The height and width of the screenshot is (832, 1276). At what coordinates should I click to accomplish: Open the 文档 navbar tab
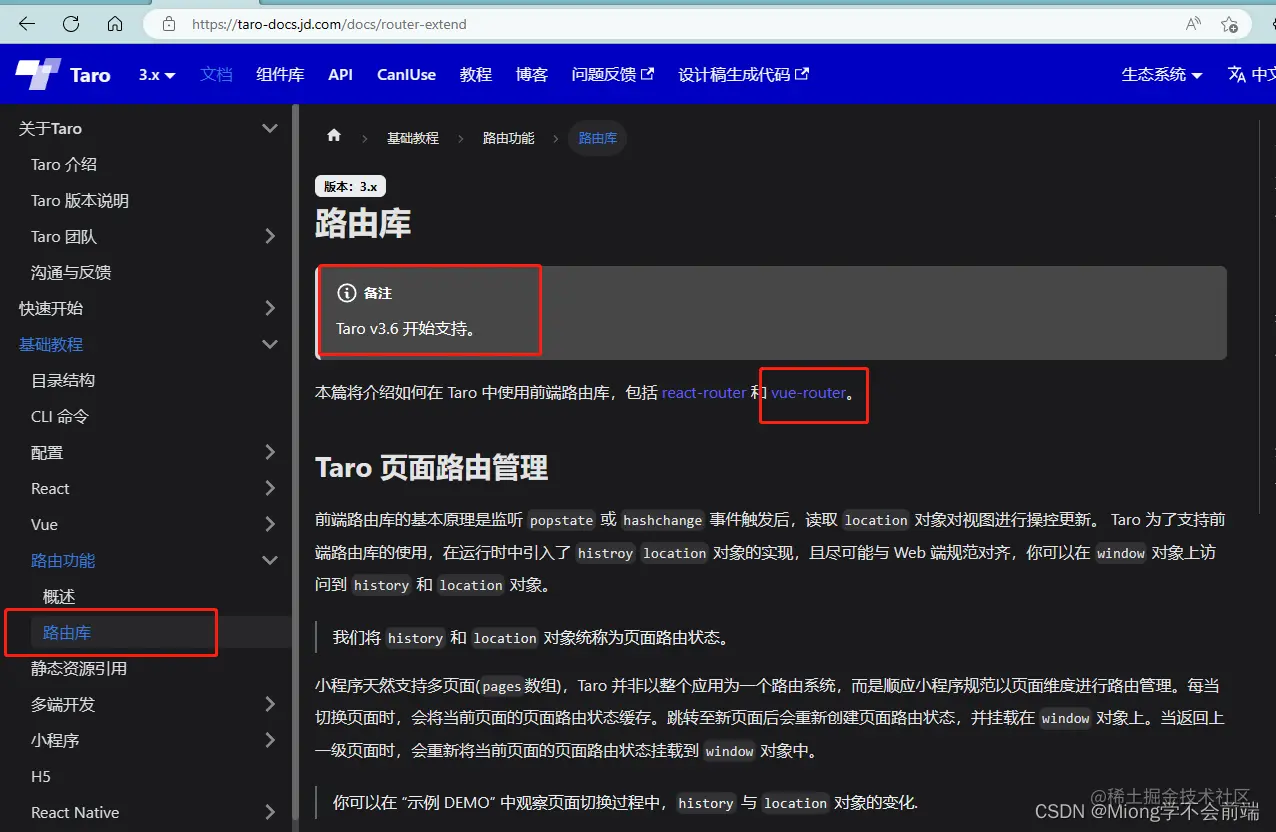(x=216, y=75)
